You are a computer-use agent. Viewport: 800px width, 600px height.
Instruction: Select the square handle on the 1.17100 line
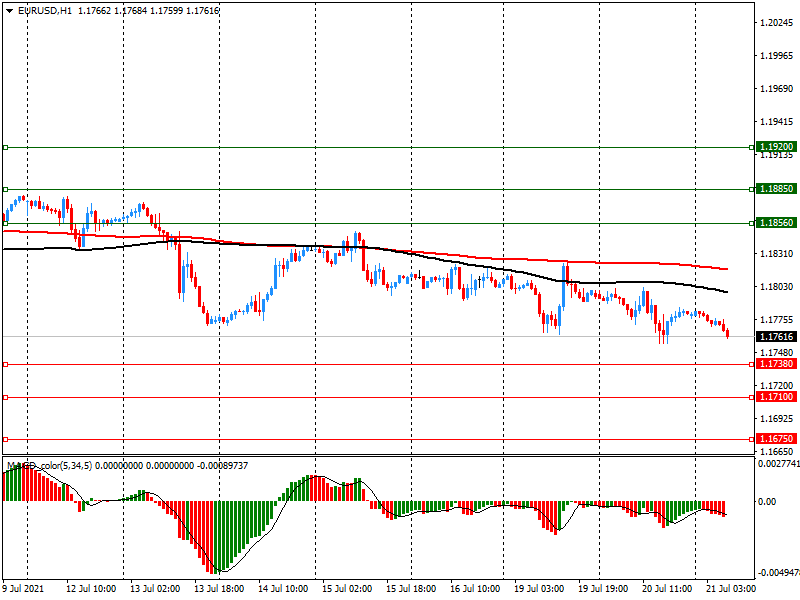click(5, 397)
